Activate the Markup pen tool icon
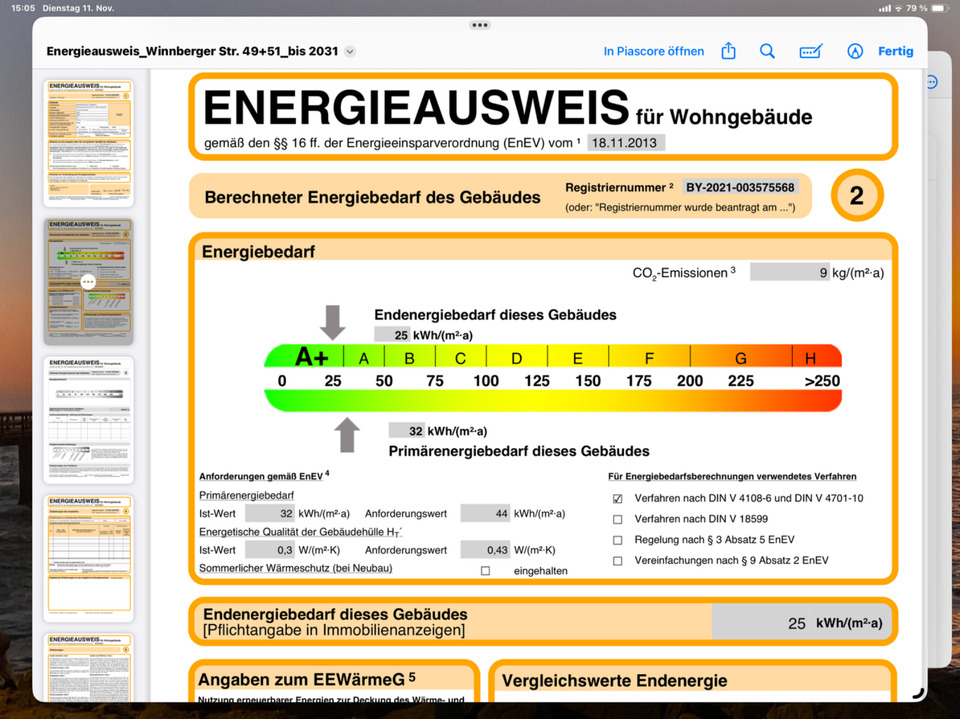 [854, 51]
